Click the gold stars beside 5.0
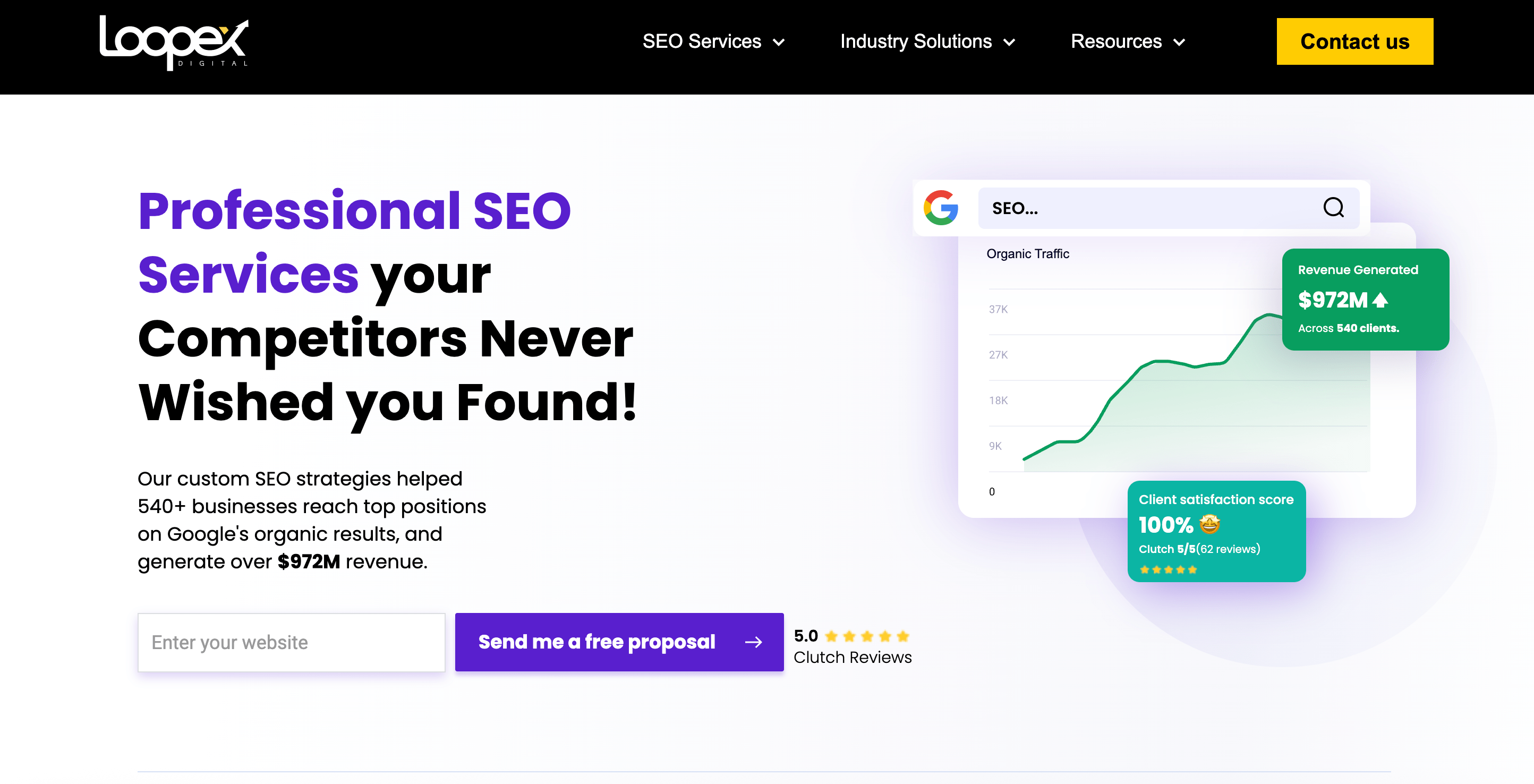 click(x=867, y=636)
